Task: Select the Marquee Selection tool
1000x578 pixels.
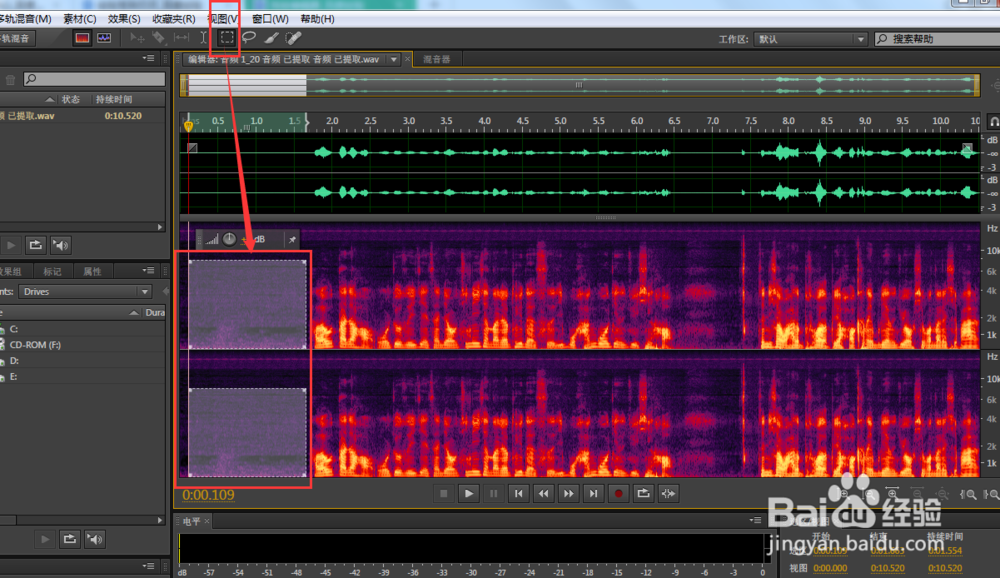Action: point(226,38)
